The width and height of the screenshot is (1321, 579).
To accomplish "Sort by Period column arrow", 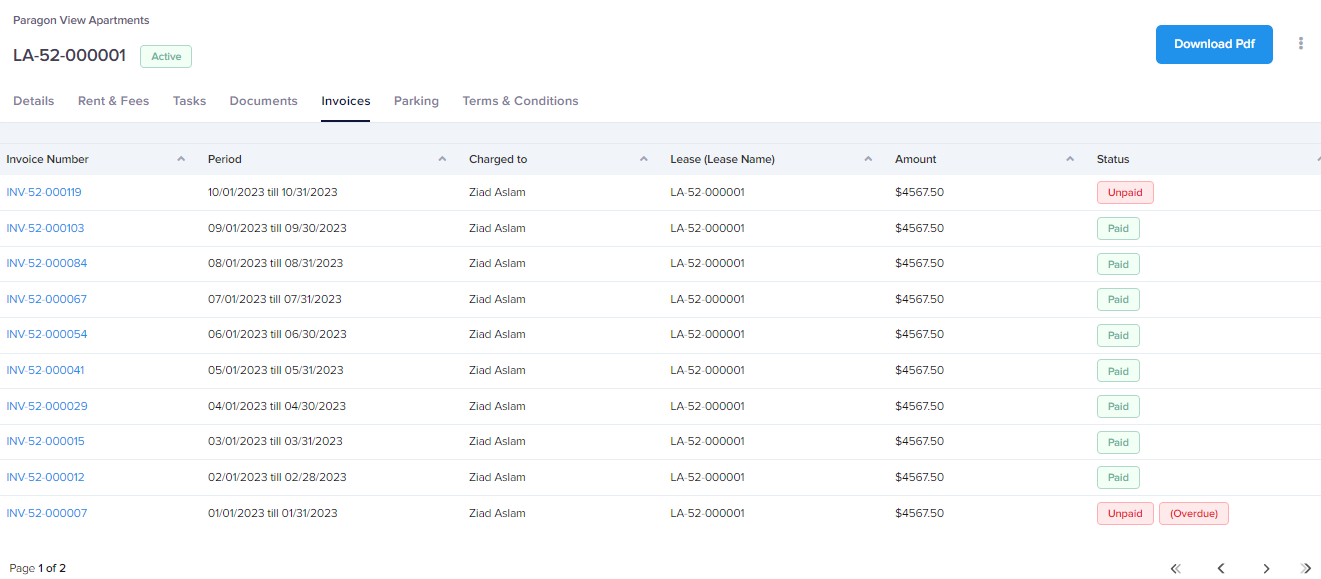I will point(442,159).
